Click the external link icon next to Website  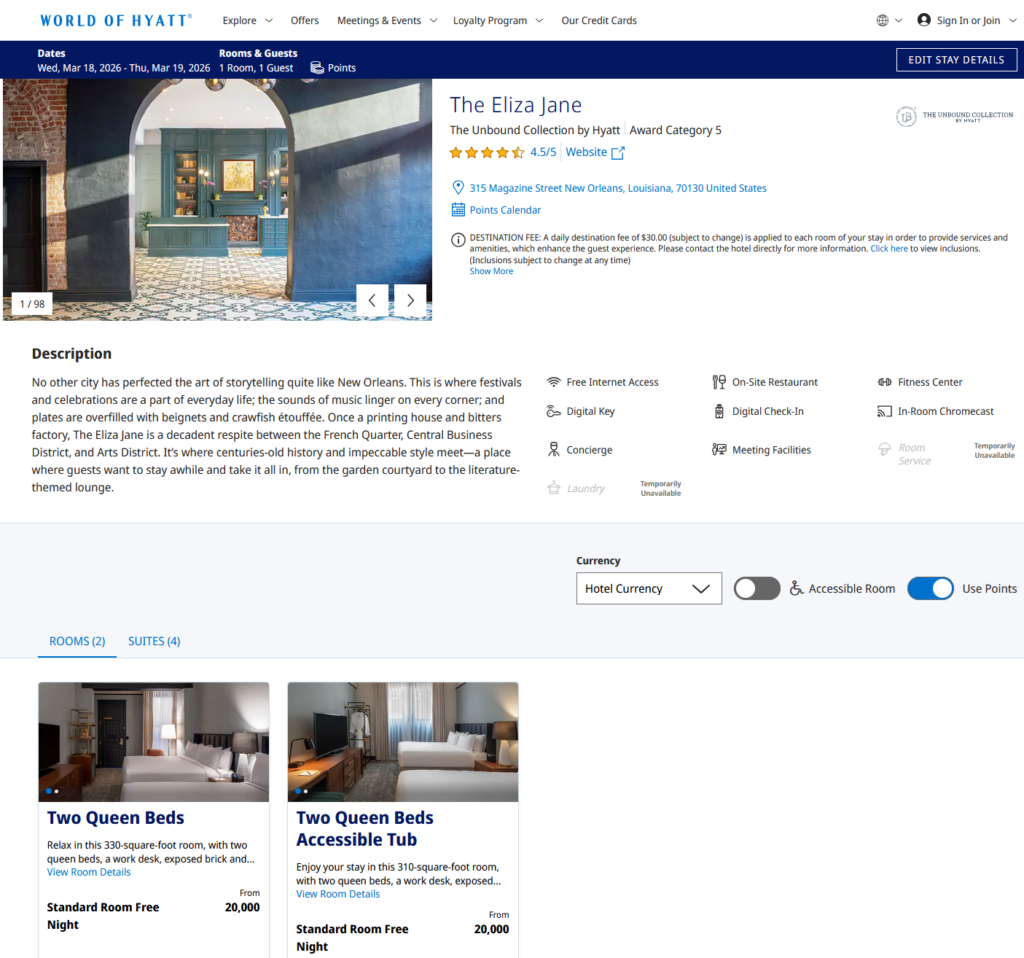coord(618,153)
